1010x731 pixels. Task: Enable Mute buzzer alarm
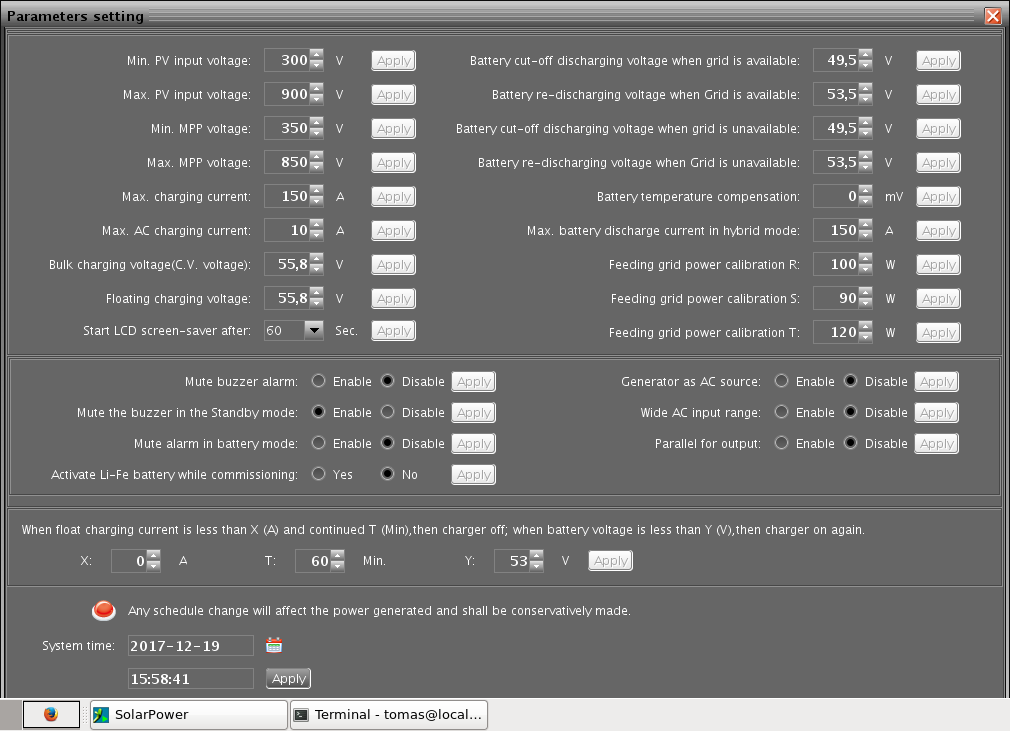[x=318, y=381]
